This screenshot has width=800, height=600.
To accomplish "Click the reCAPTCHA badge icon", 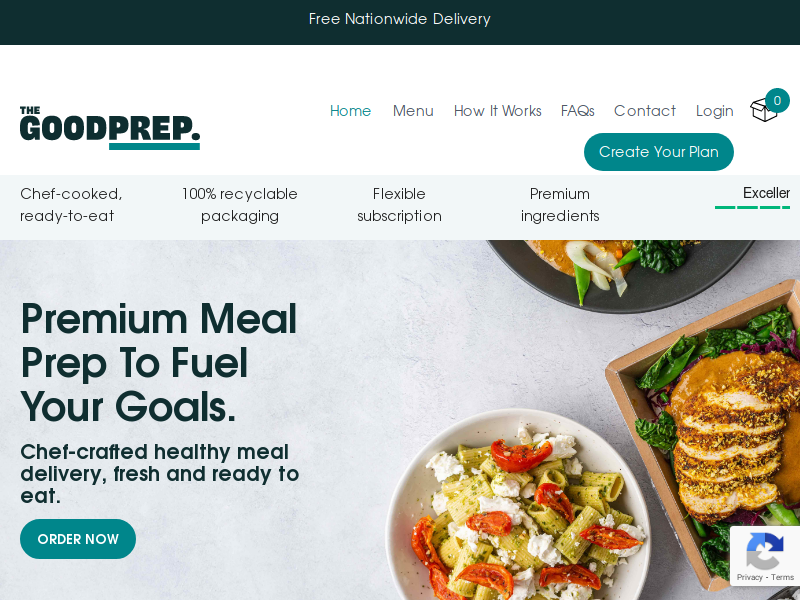I will pos(764,551).
